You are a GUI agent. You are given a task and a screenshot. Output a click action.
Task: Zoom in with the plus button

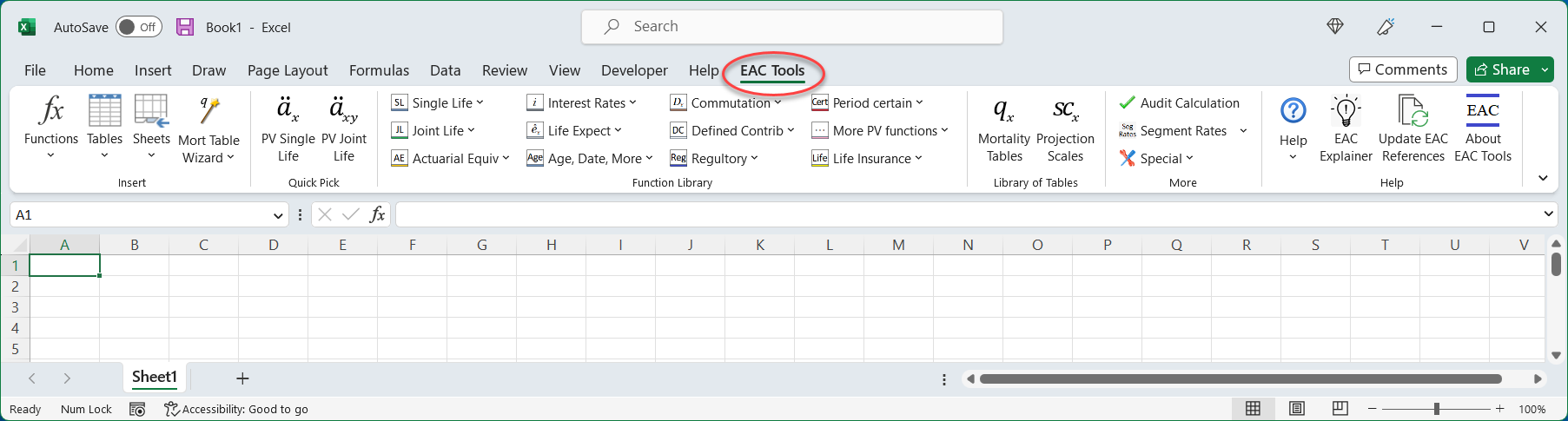[x=1500, y=409]
